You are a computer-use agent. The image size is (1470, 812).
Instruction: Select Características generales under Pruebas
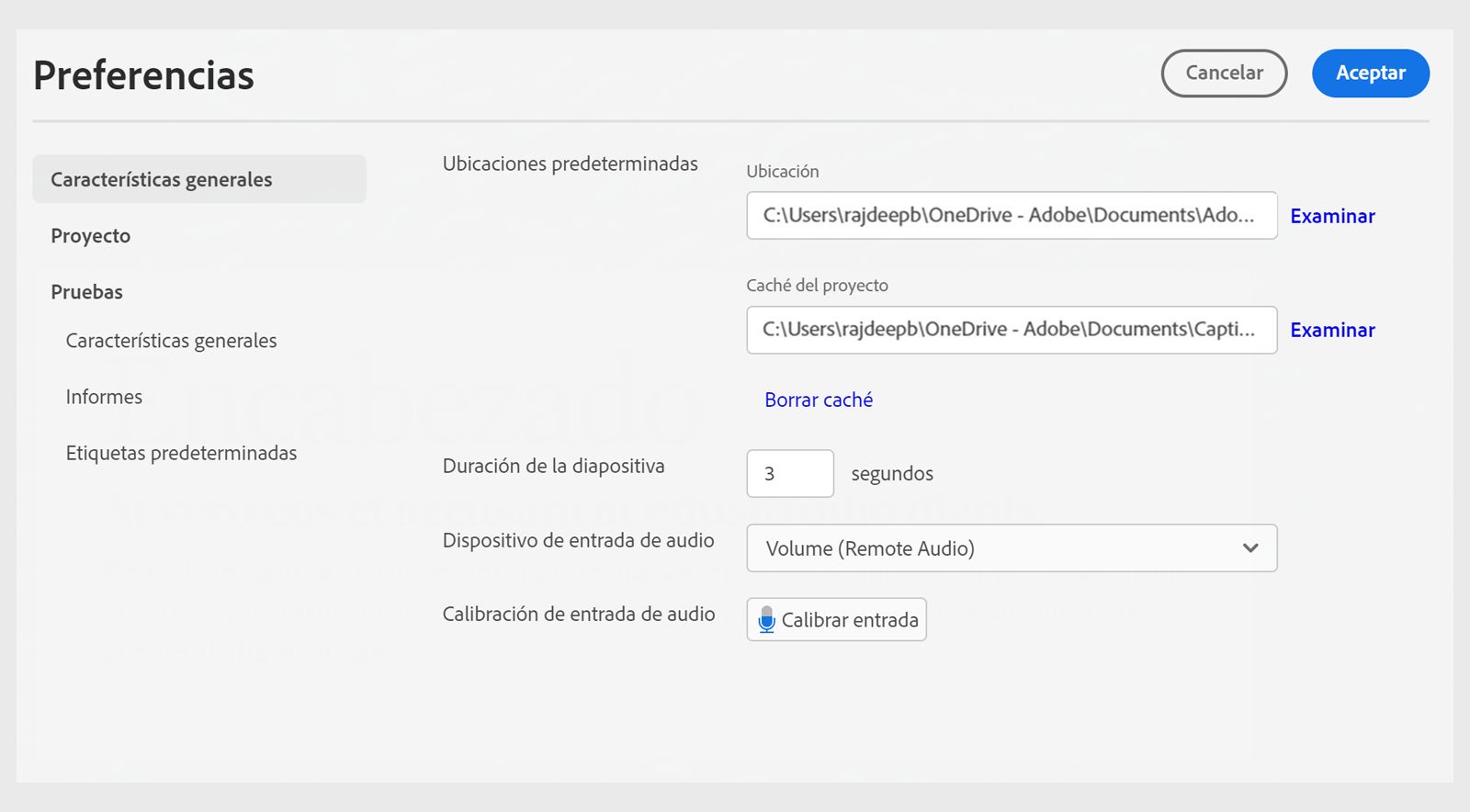171,341
